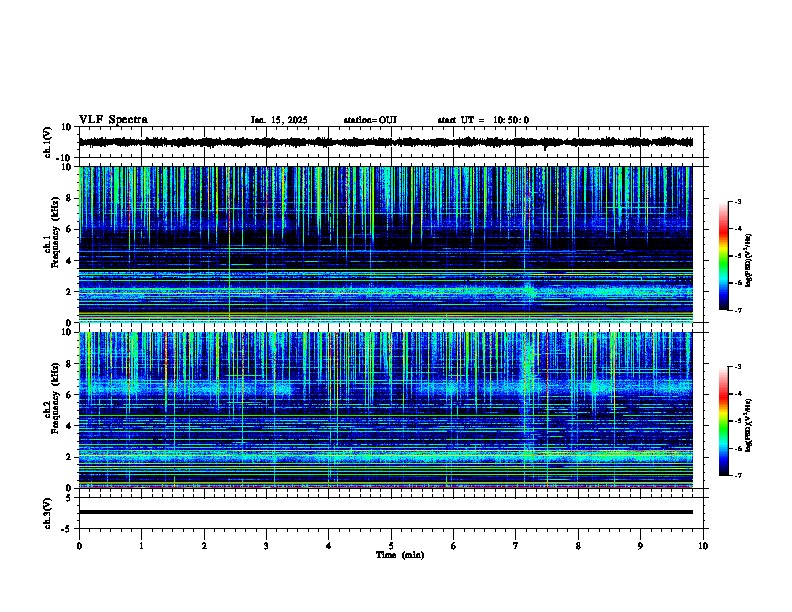Click the "Time (min)" x-axis label

pos(400,555)
